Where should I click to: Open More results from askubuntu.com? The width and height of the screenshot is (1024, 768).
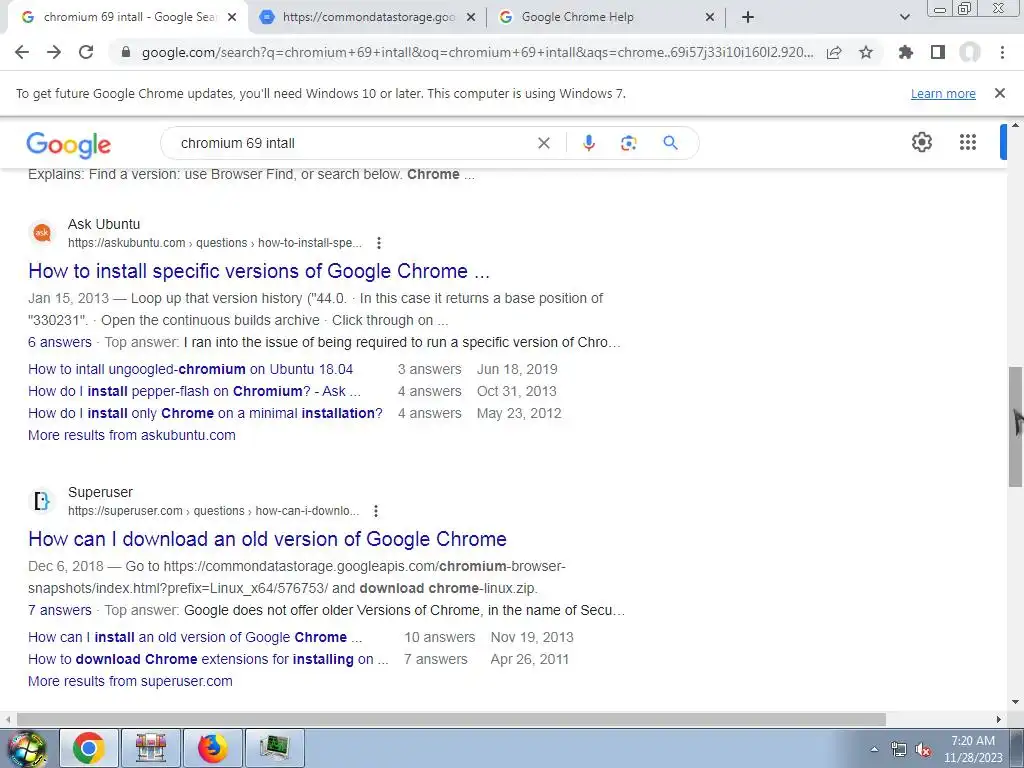[x=132, y=435]
